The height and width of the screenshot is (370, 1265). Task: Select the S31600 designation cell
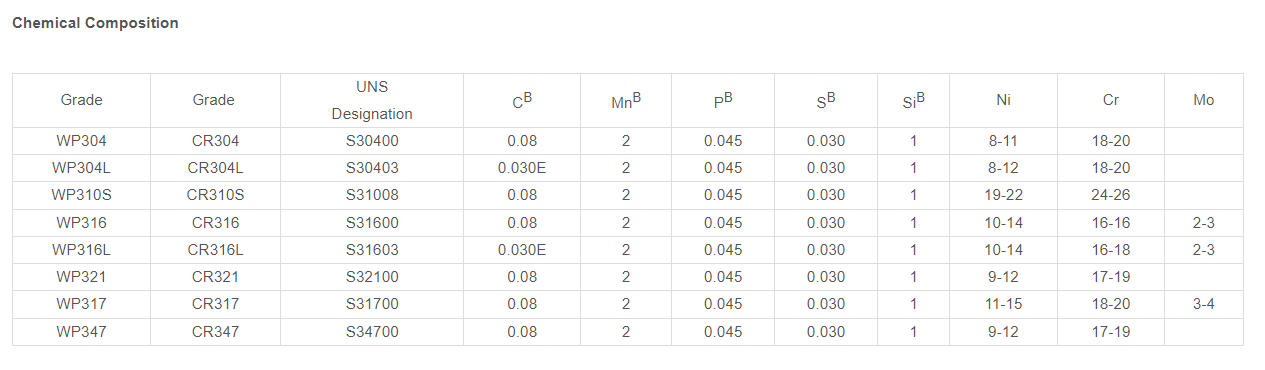pos(372,223)
